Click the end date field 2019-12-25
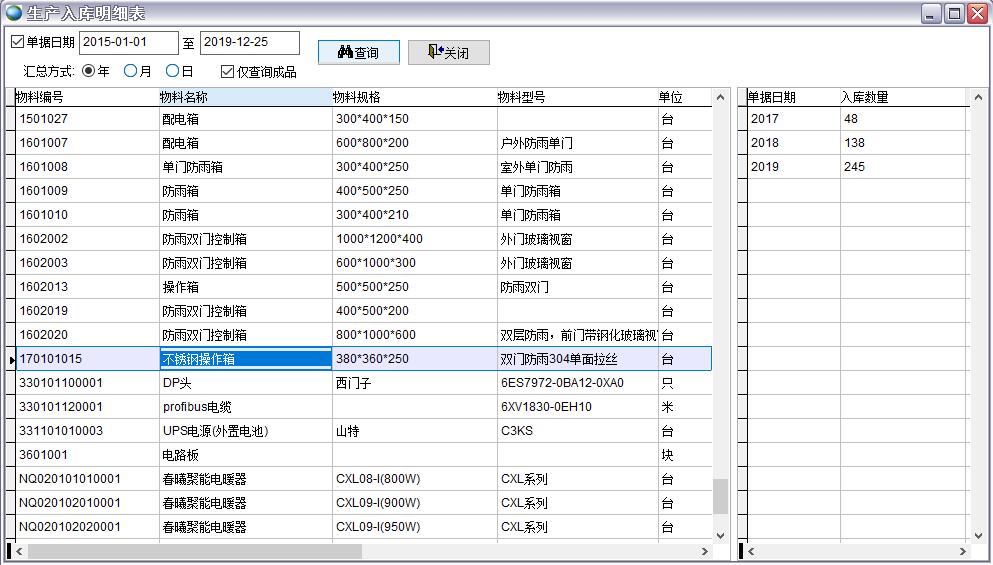993x565 pixels. click(x=249, y=42)
